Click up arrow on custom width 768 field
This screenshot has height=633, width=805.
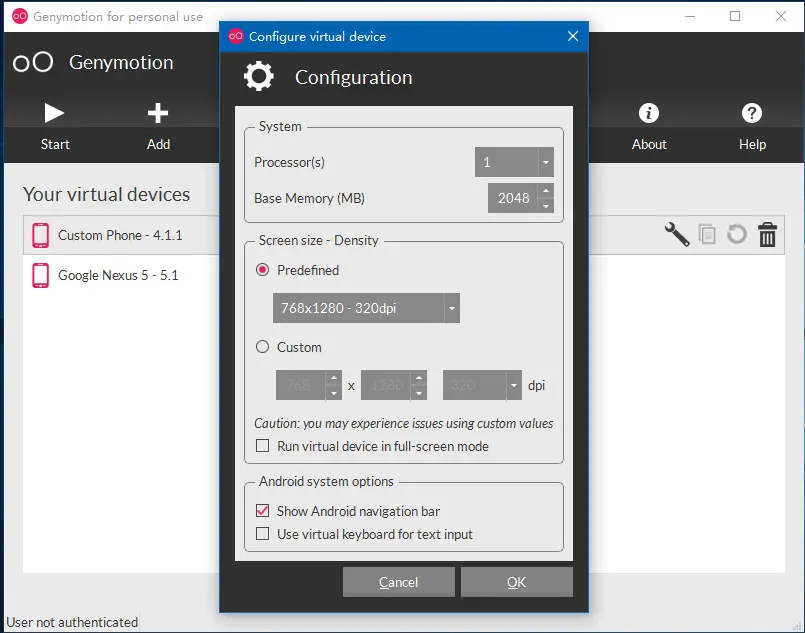[x=334, y=378]
